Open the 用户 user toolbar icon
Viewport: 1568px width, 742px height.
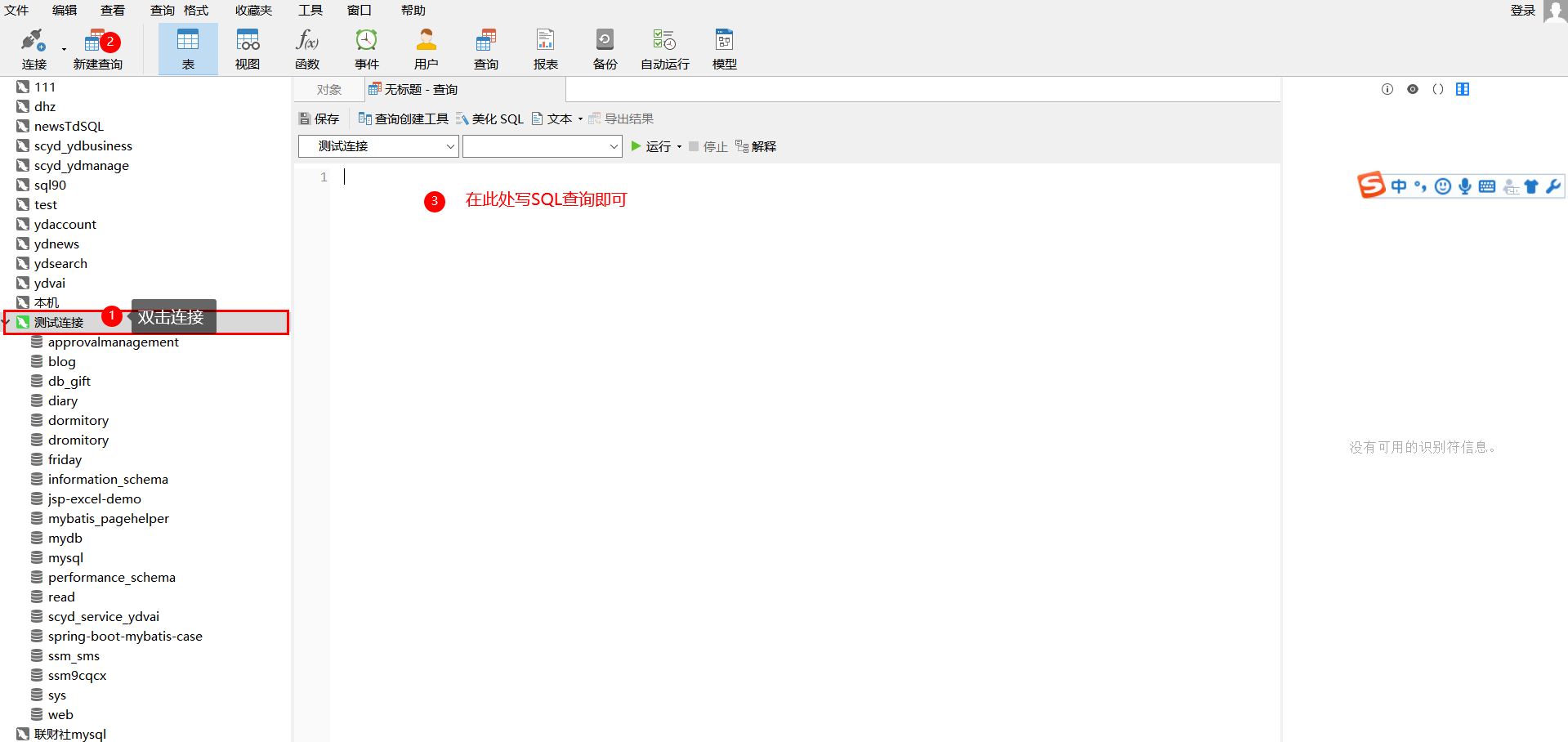(x=427, y=49)
